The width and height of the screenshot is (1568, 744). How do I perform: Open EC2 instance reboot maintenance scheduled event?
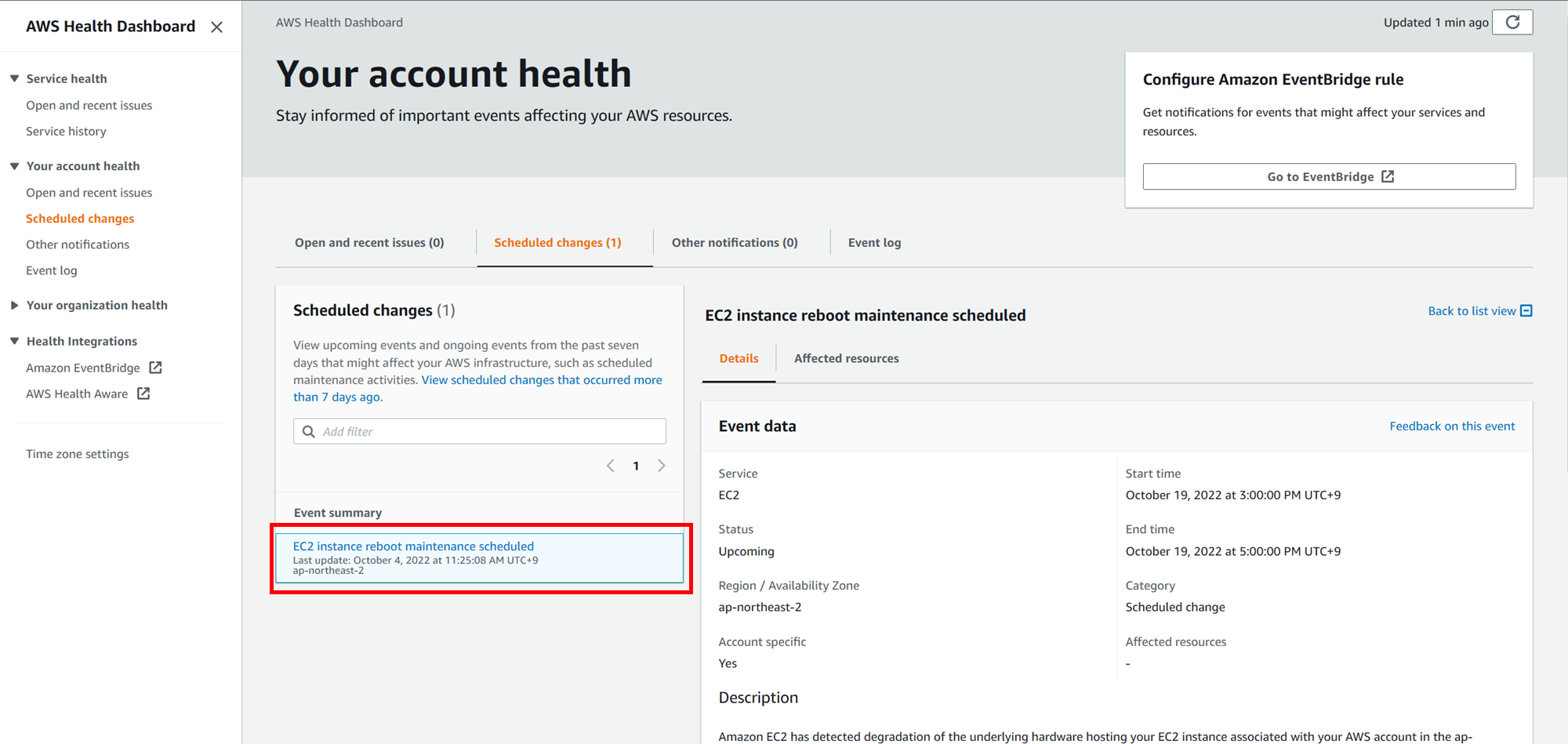click(x=413, y=546)
